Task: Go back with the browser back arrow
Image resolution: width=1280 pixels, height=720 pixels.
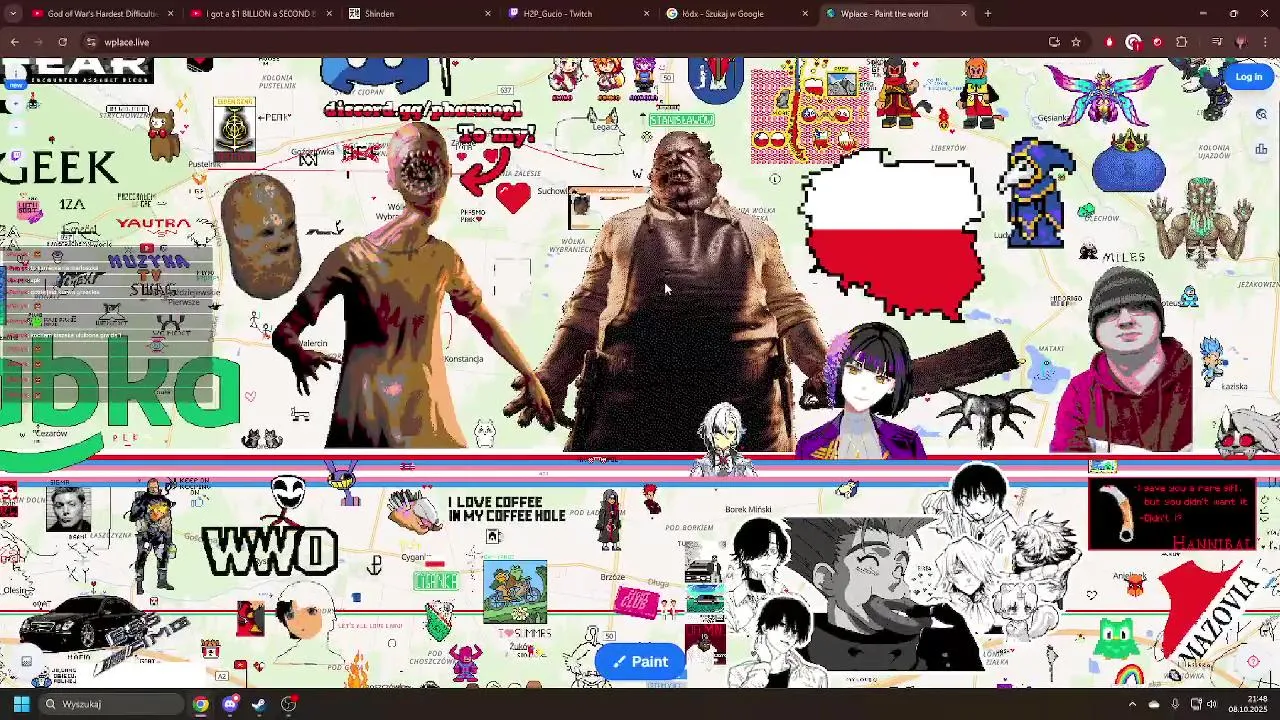Action: [15, 42]
